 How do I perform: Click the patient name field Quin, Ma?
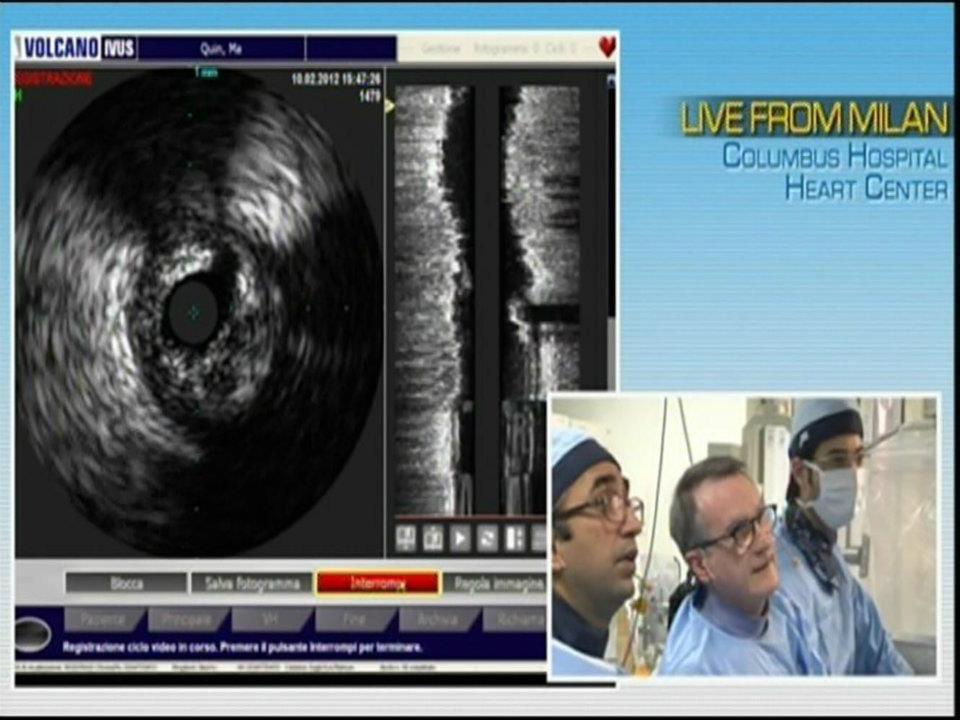pos(220,48)
